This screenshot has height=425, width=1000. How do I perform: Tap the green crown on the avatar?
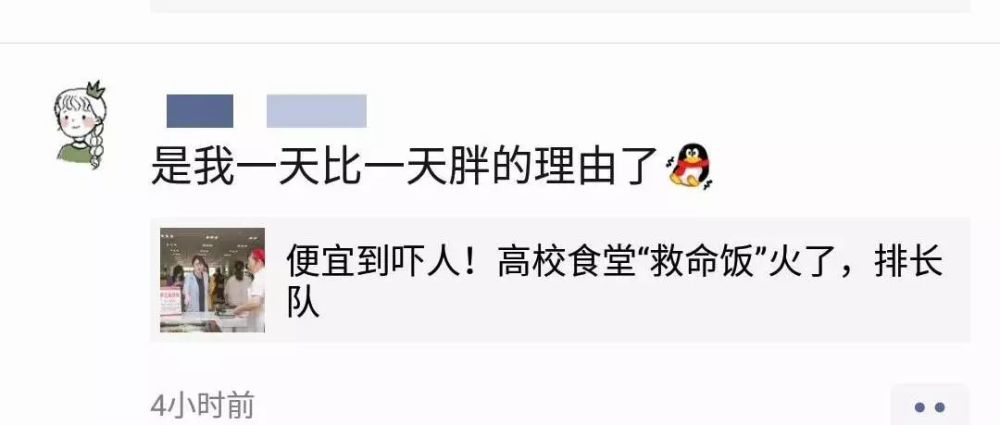(x=96, y=90)
